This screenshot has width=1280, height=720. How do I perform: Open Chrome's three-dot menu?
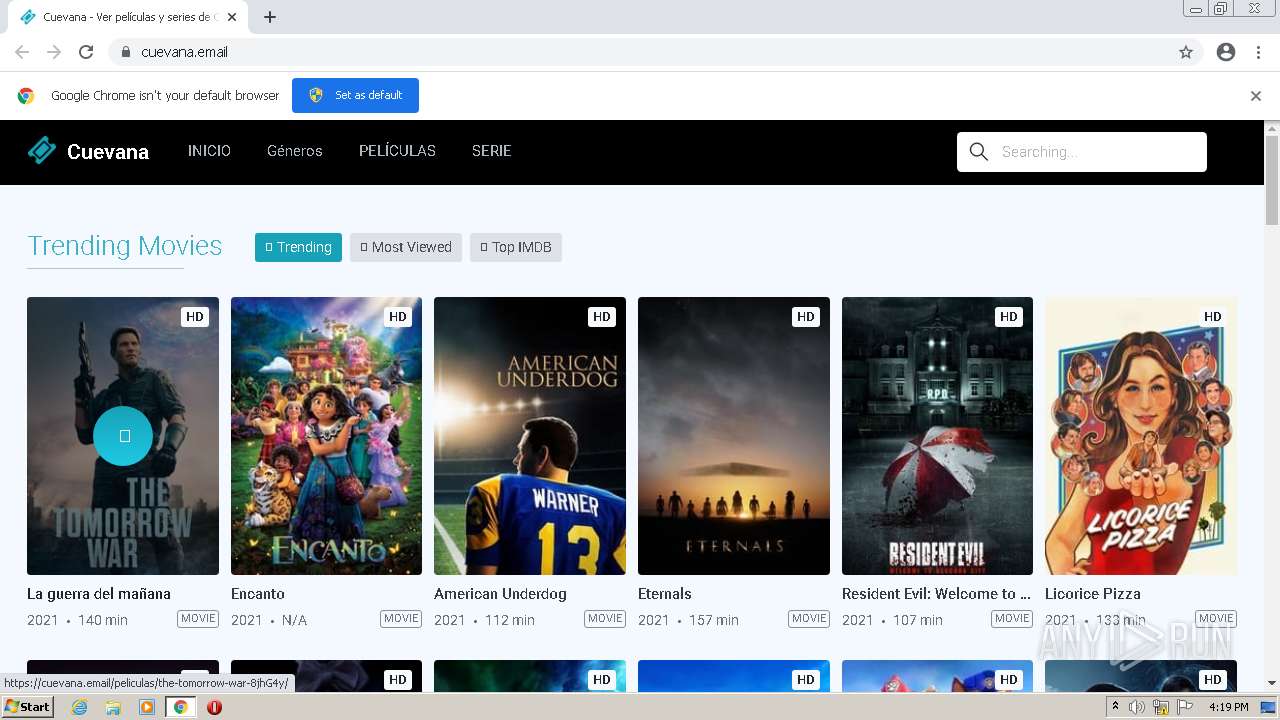1258,52
